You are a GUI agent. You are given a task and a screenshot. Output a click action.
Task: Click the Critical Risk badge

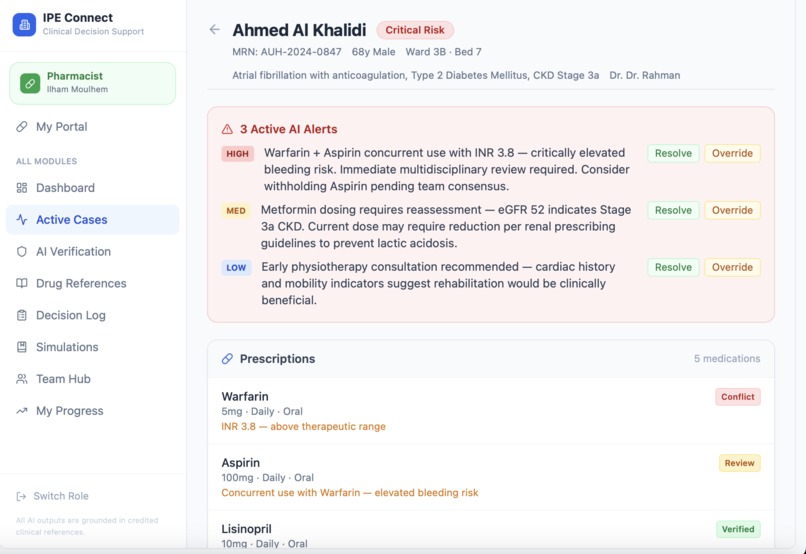tap(415, 30)
